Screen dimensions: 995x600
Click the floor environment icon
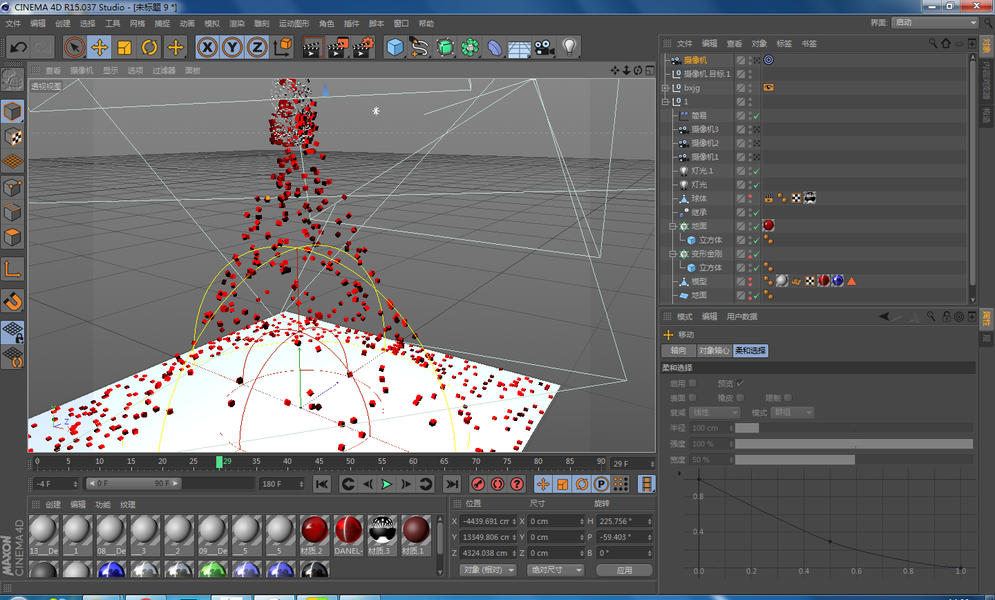[x=519, y=48]
